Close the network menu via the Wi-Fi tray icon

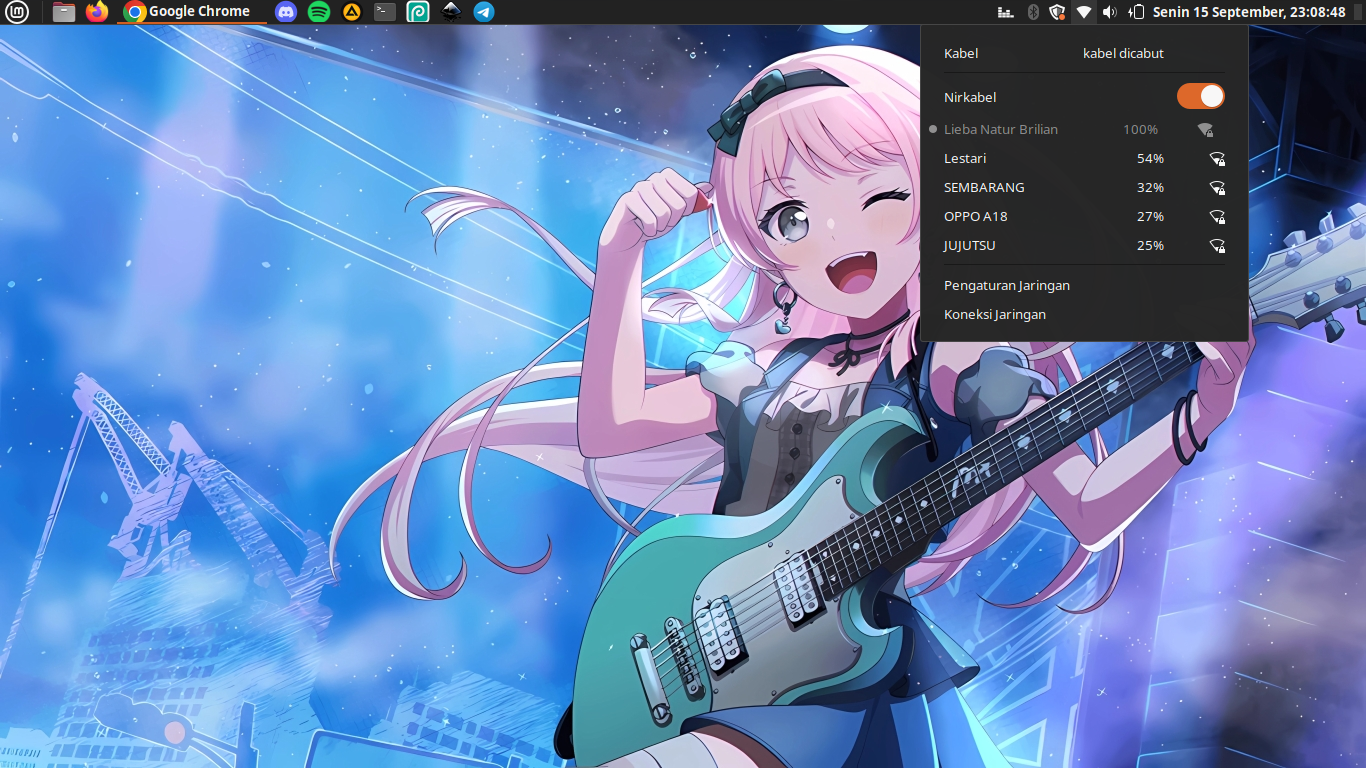[1083, 12]
